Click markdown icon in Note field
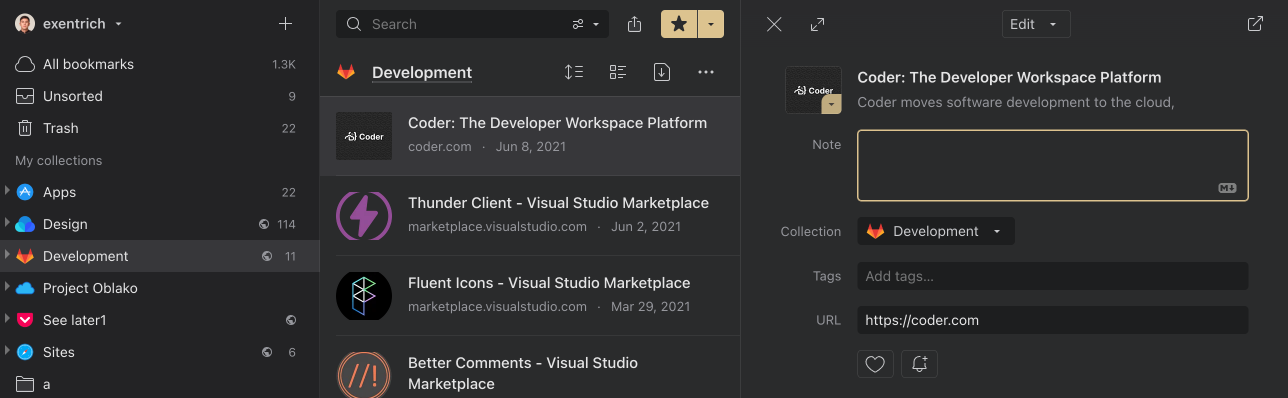 (1227, 188)
